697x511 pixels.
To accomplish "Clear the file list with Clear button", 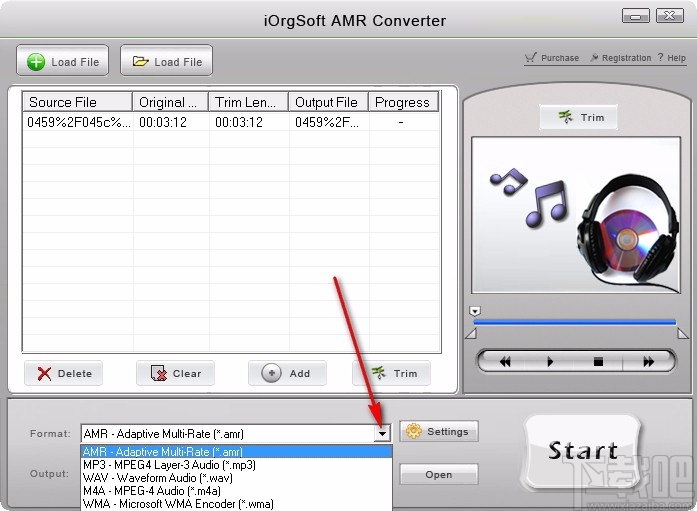I will pyautogui.click(x=176, y=373).
